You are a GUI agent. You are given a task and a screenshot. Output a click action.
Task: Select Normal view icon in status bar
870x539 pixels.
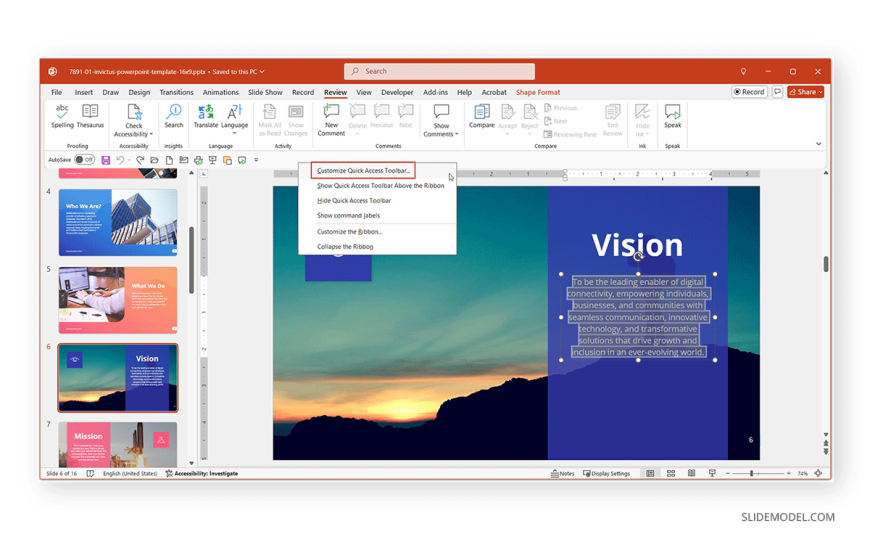650,473
